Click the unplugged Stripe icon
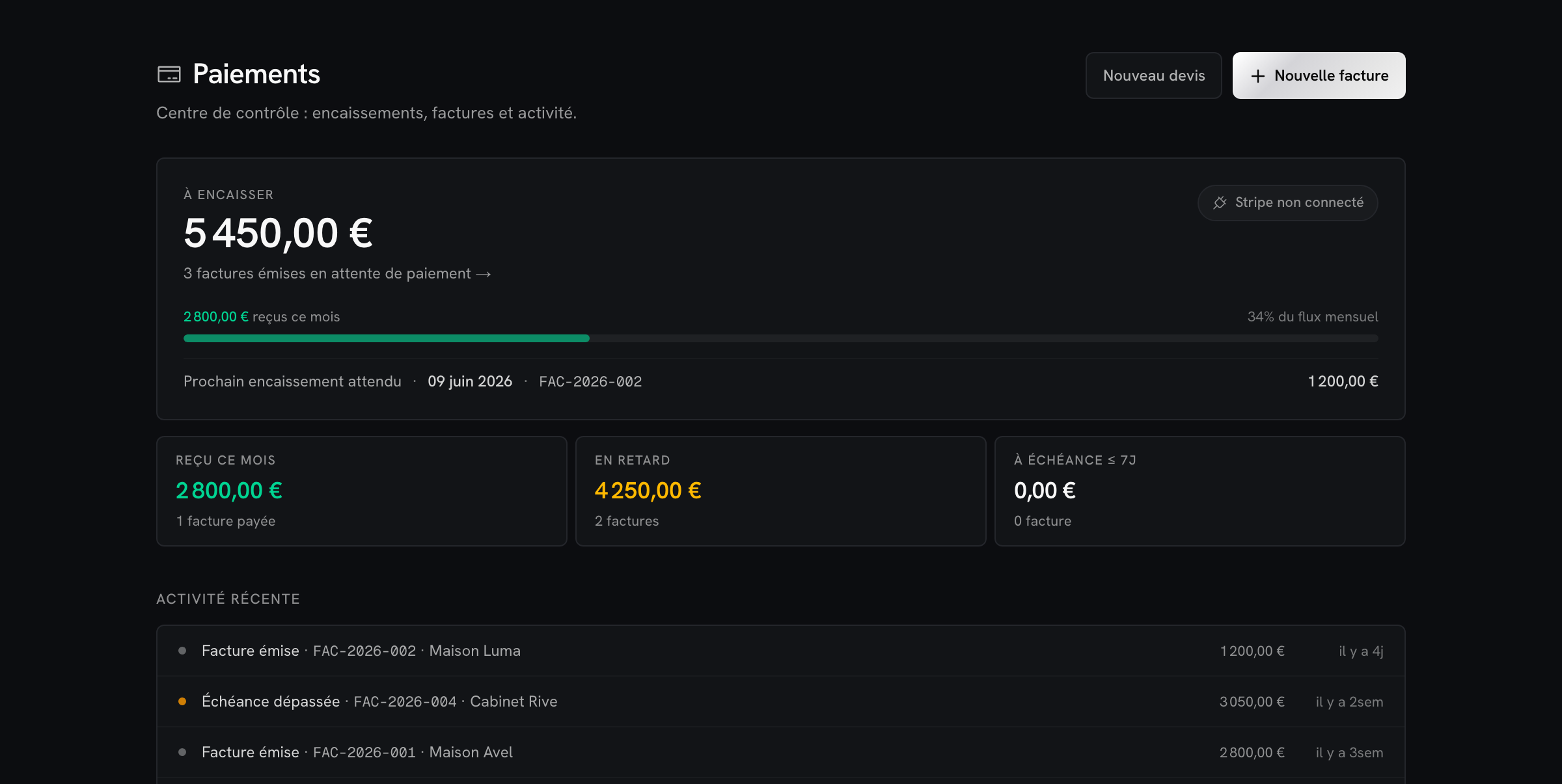Viewport: 1562px width, 784px height. [x=1220, y=203]
